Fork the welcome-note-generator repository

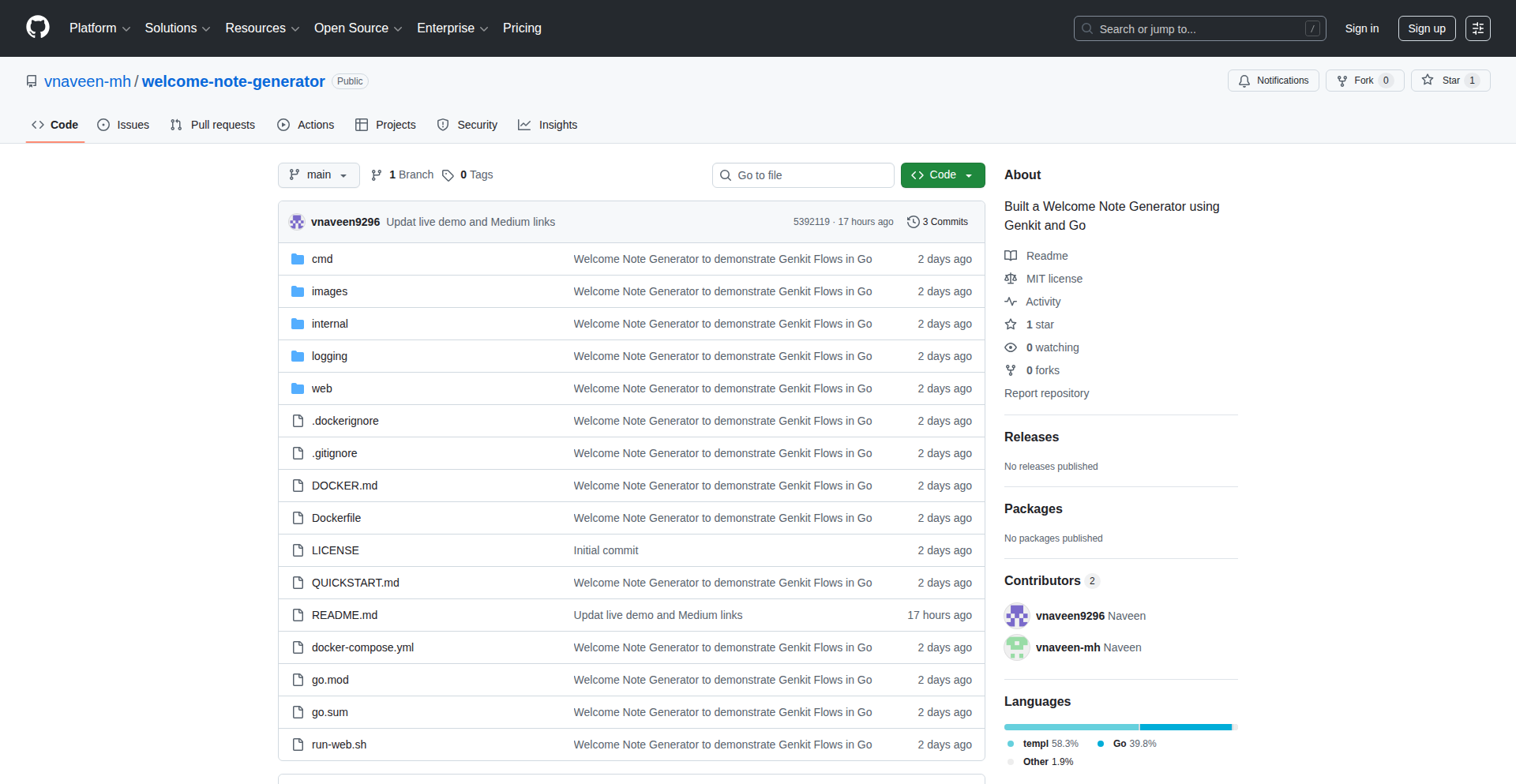point(1363,81)
